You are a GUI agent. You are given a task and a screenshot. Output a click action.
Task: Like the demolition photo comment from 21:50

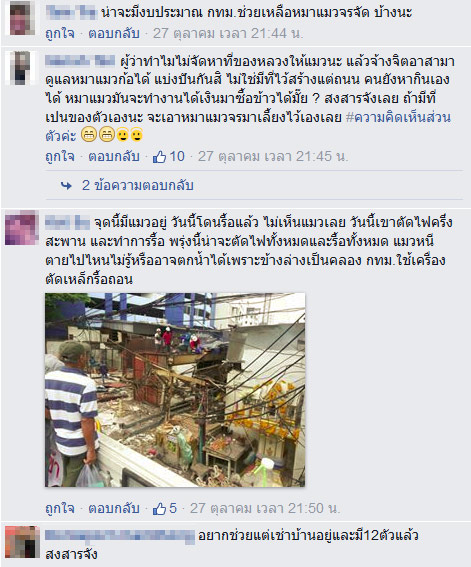pos(60,508)
